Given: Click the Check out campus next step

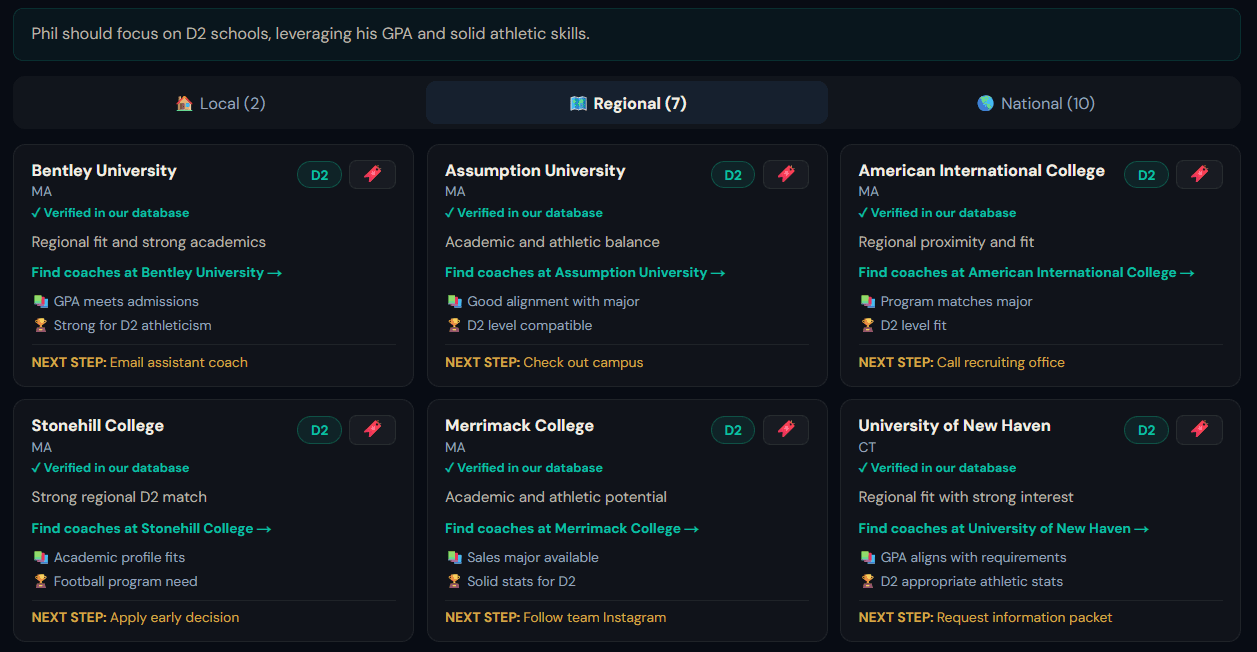Looking at the screenshot, I should click(583, 362).
